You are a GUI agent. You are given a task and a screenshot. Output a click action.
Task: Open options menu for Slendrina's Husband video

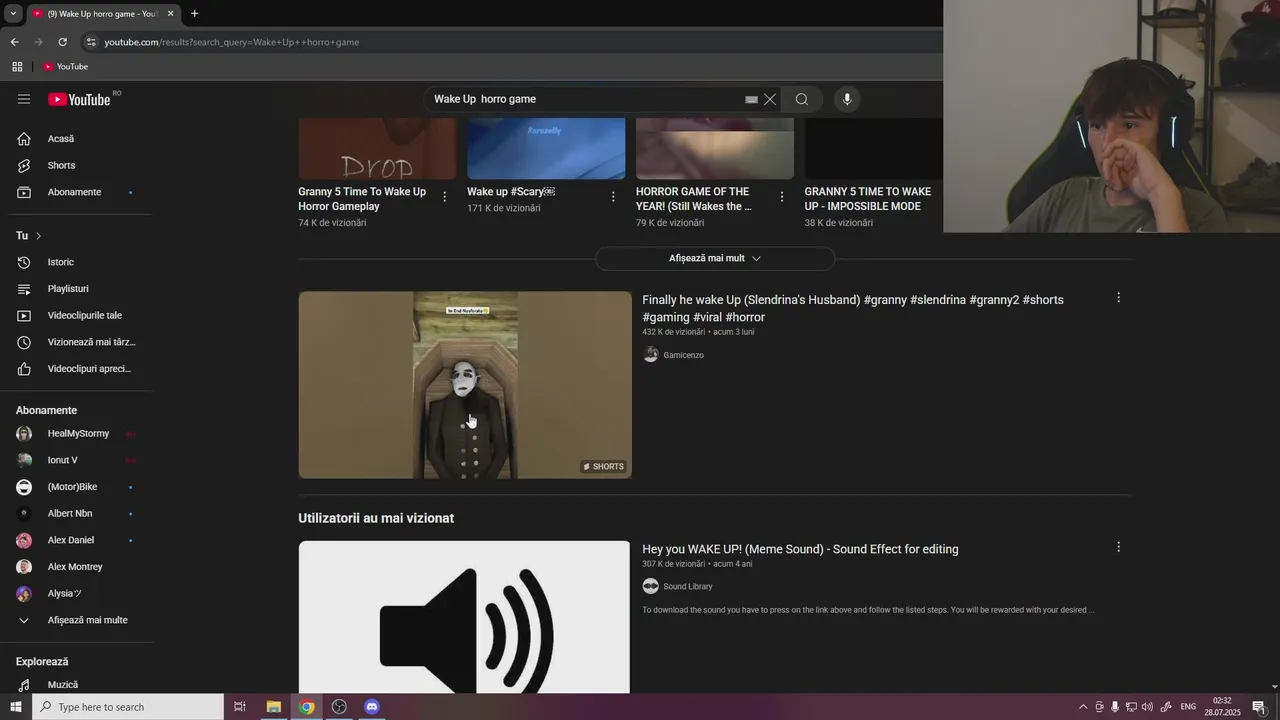point(1118,298)
